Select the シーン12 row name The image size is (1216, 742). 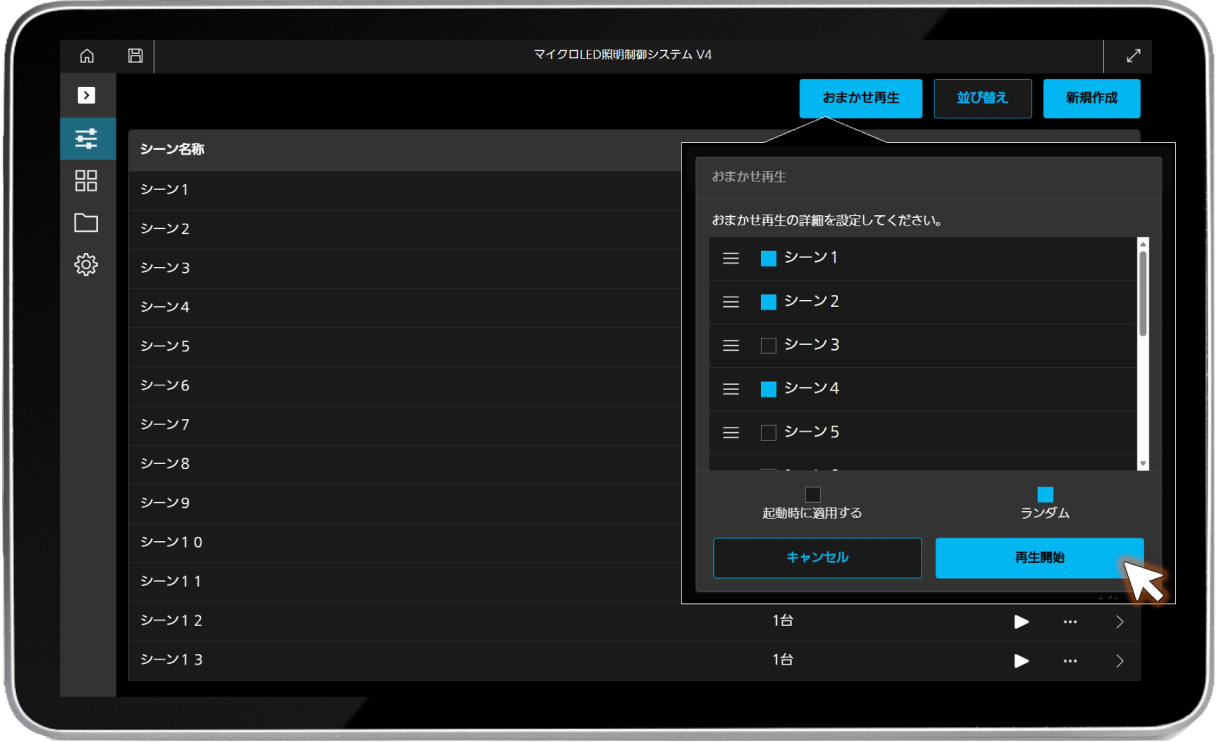pos(171,621)
